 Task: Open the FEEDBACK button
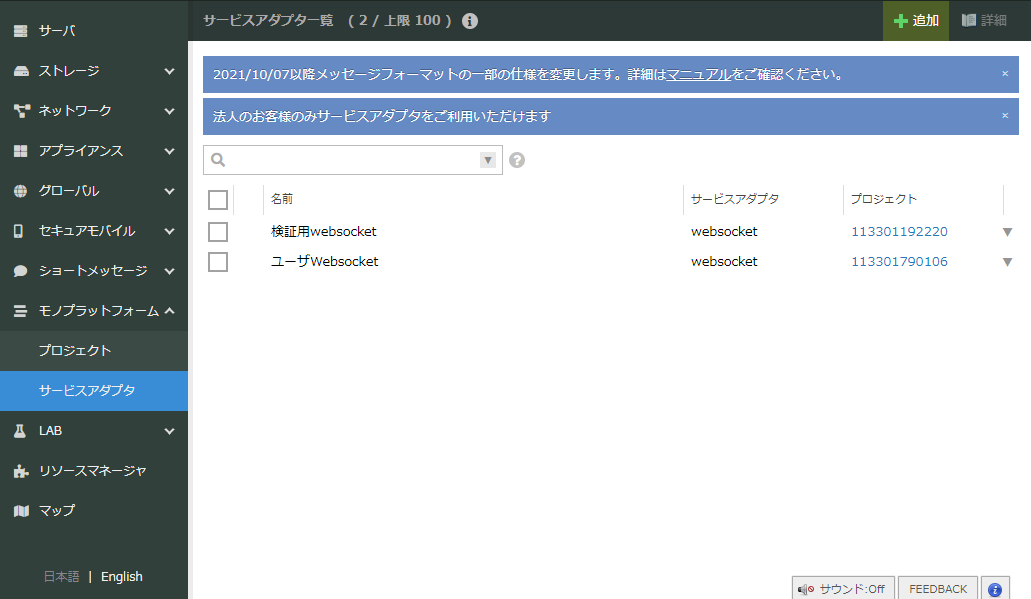coord(938,589)
